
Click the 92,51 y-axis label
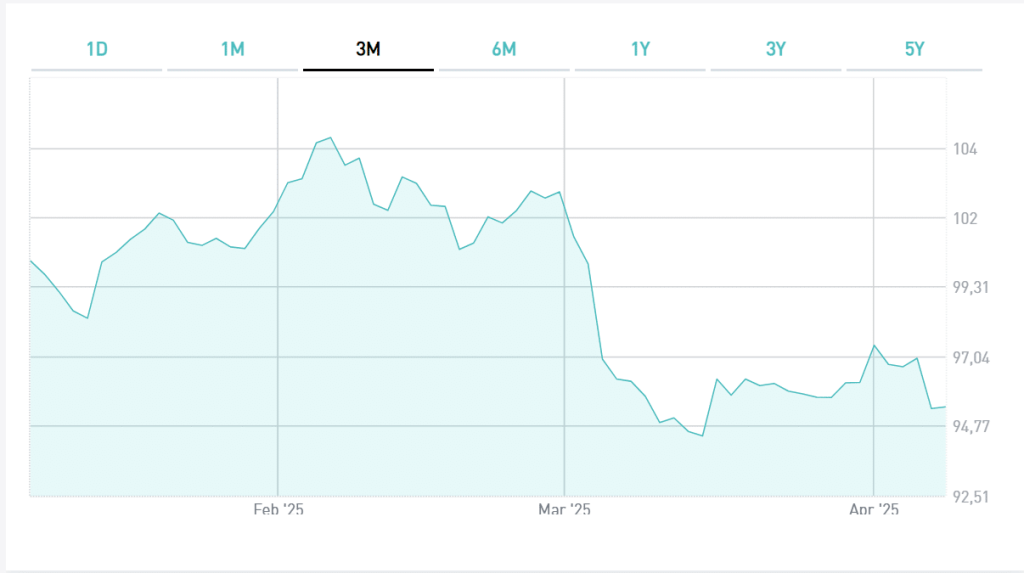[971, 496]
